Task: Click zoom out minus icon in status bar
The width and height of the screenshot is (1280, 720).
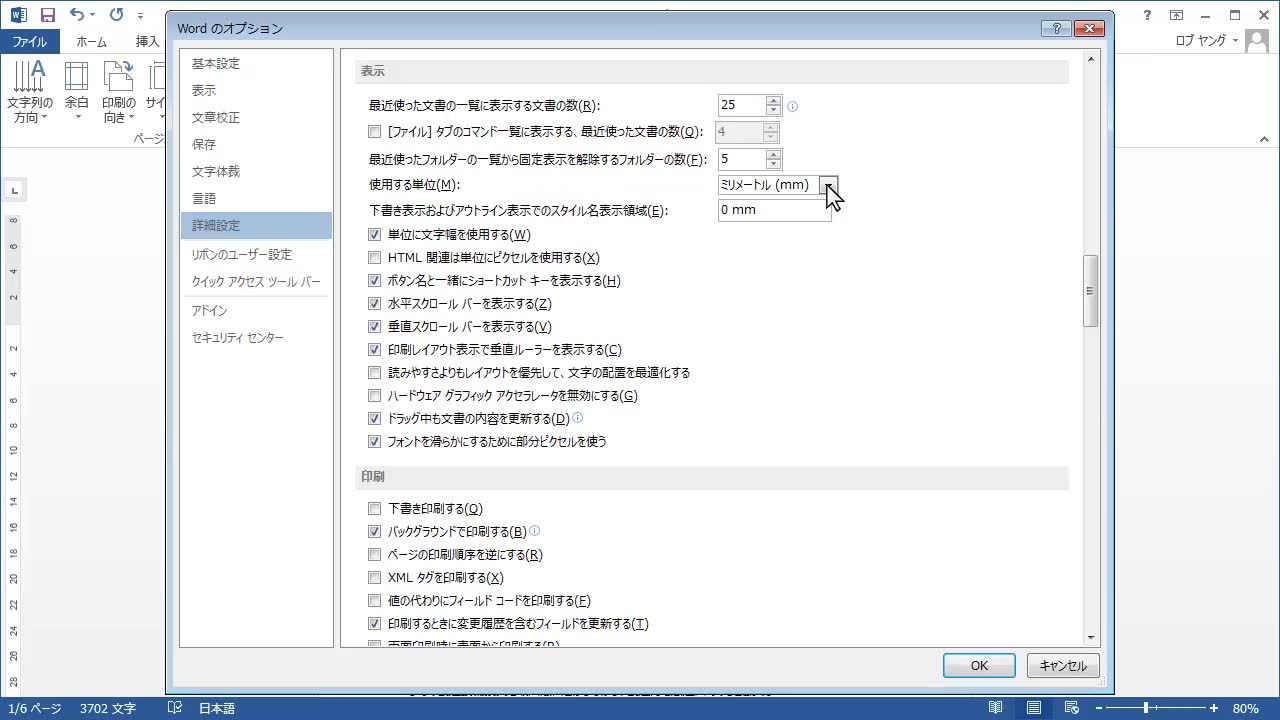Action: [1100, 708]
